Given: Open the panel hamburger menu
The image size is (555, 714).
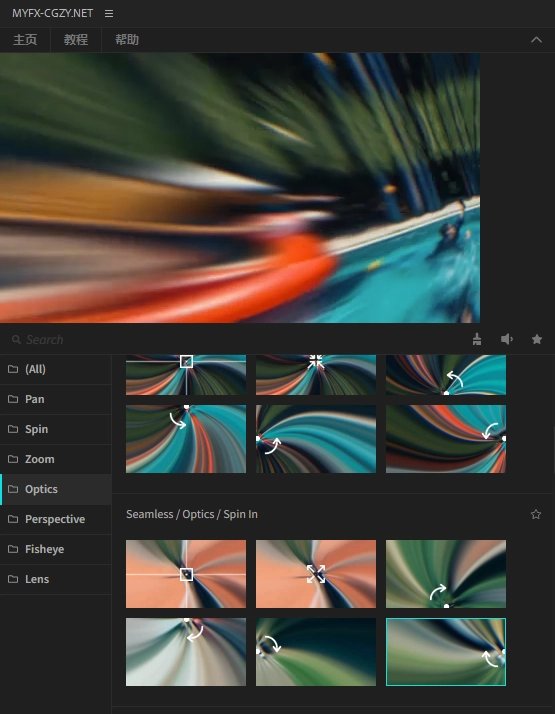Looking at the screenshot, I should coord(109,14).
